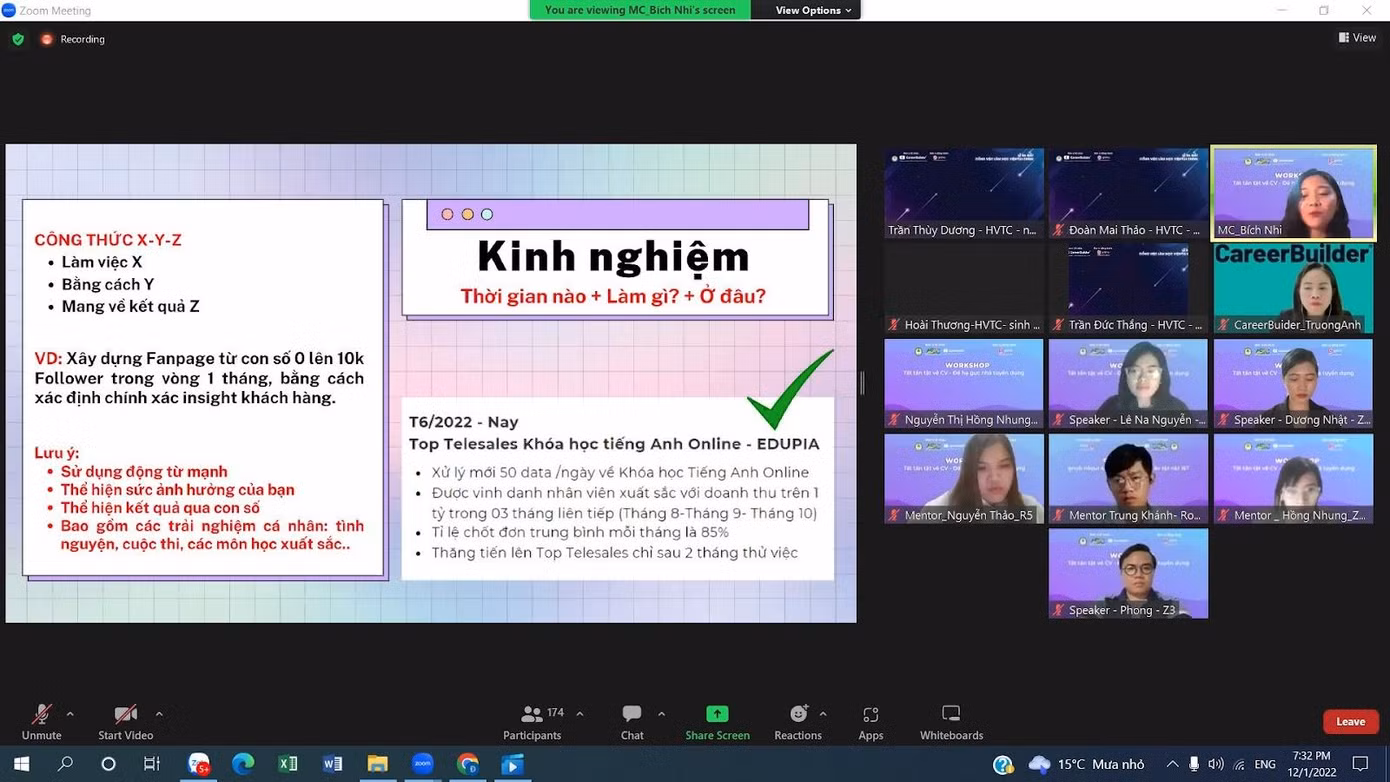Expand video options arrow beside Start Video
This screenshot has width=1390, height=782.
coord(159,714)
